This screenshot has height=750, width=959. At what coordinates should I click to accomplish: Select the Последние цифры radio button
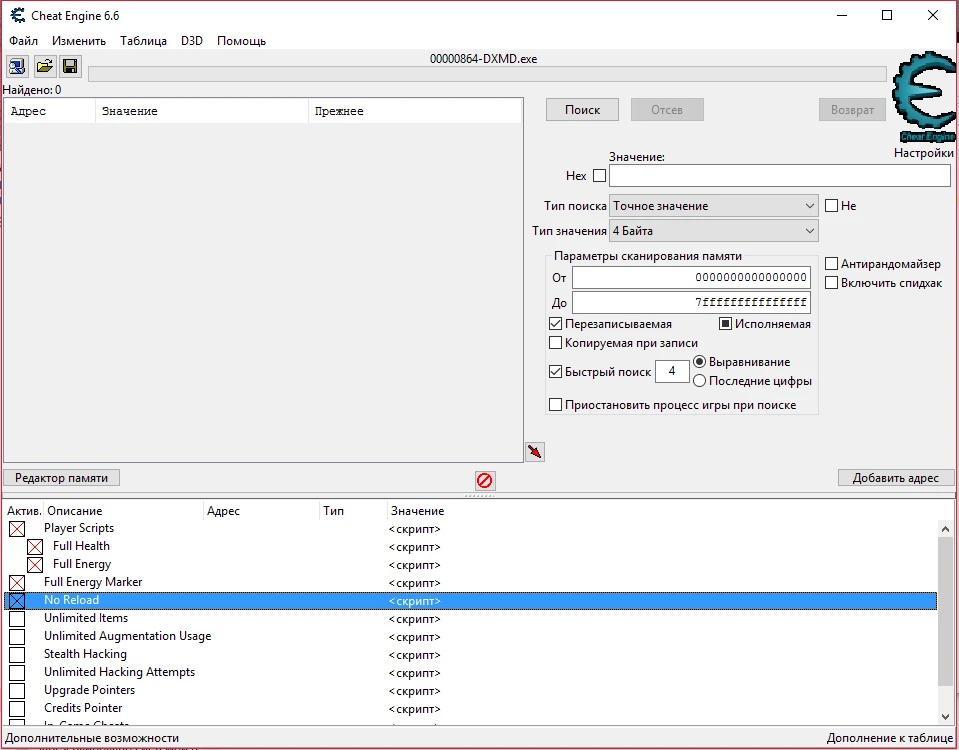[700, 380]
